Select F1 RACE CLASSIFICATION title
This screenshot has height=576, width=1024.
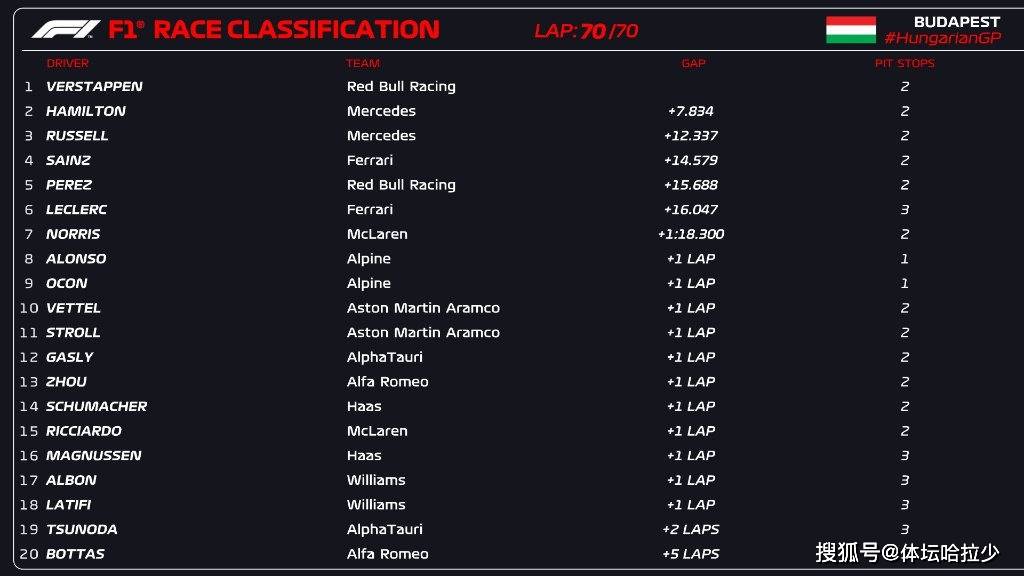[274, 29]
